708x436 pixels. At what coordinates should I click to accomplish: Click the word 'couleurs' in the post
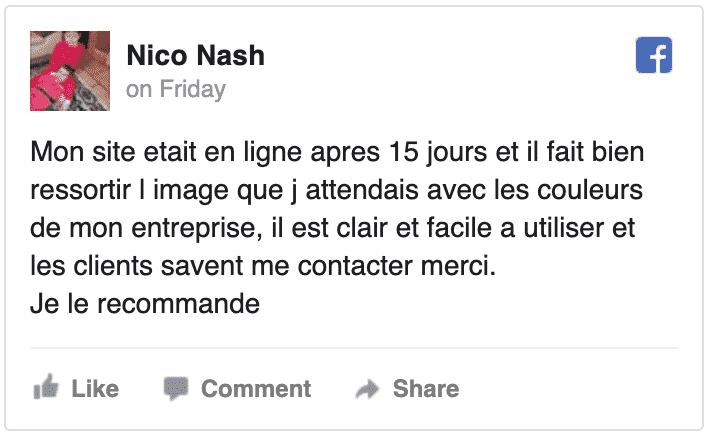click(590, 190)
